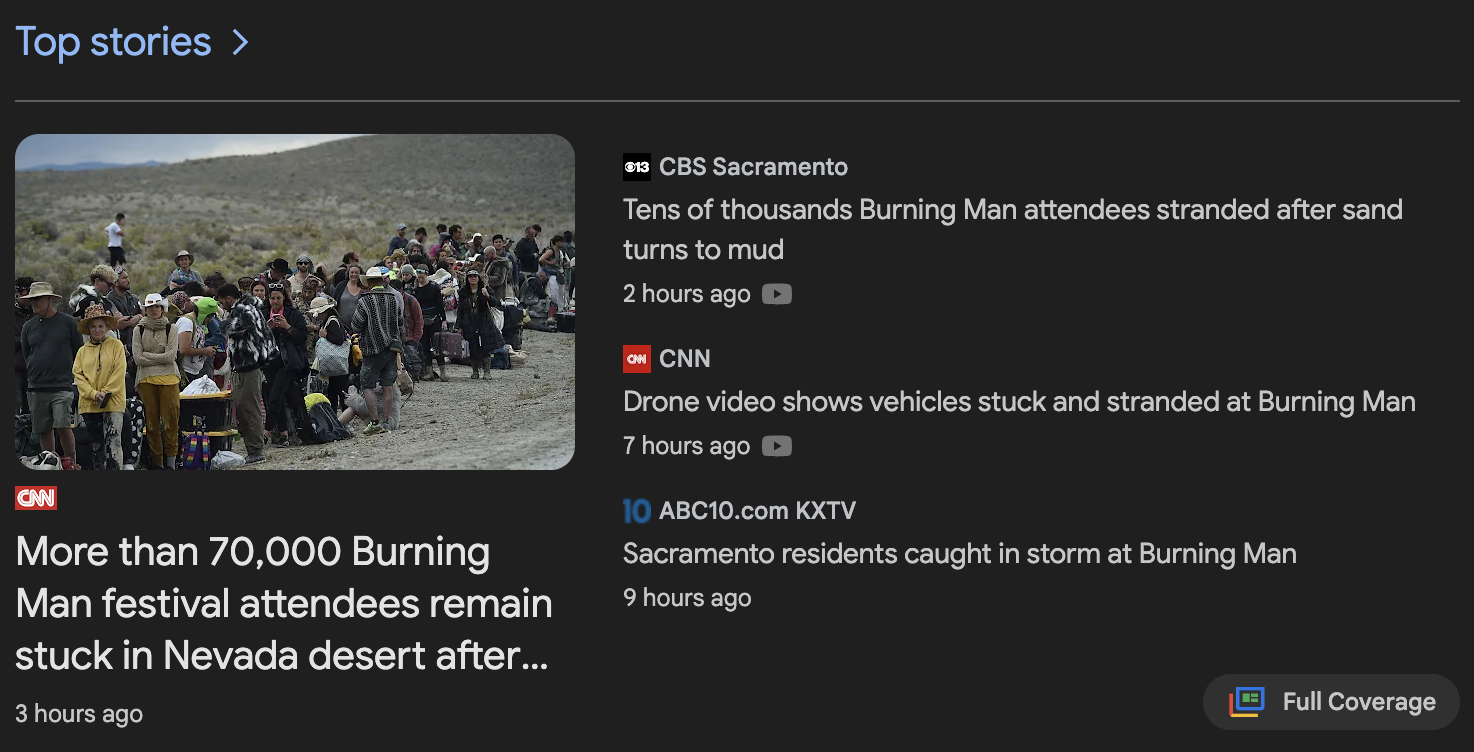
Task: Click the ABC10 logo icon
Action: coord(636,511)
